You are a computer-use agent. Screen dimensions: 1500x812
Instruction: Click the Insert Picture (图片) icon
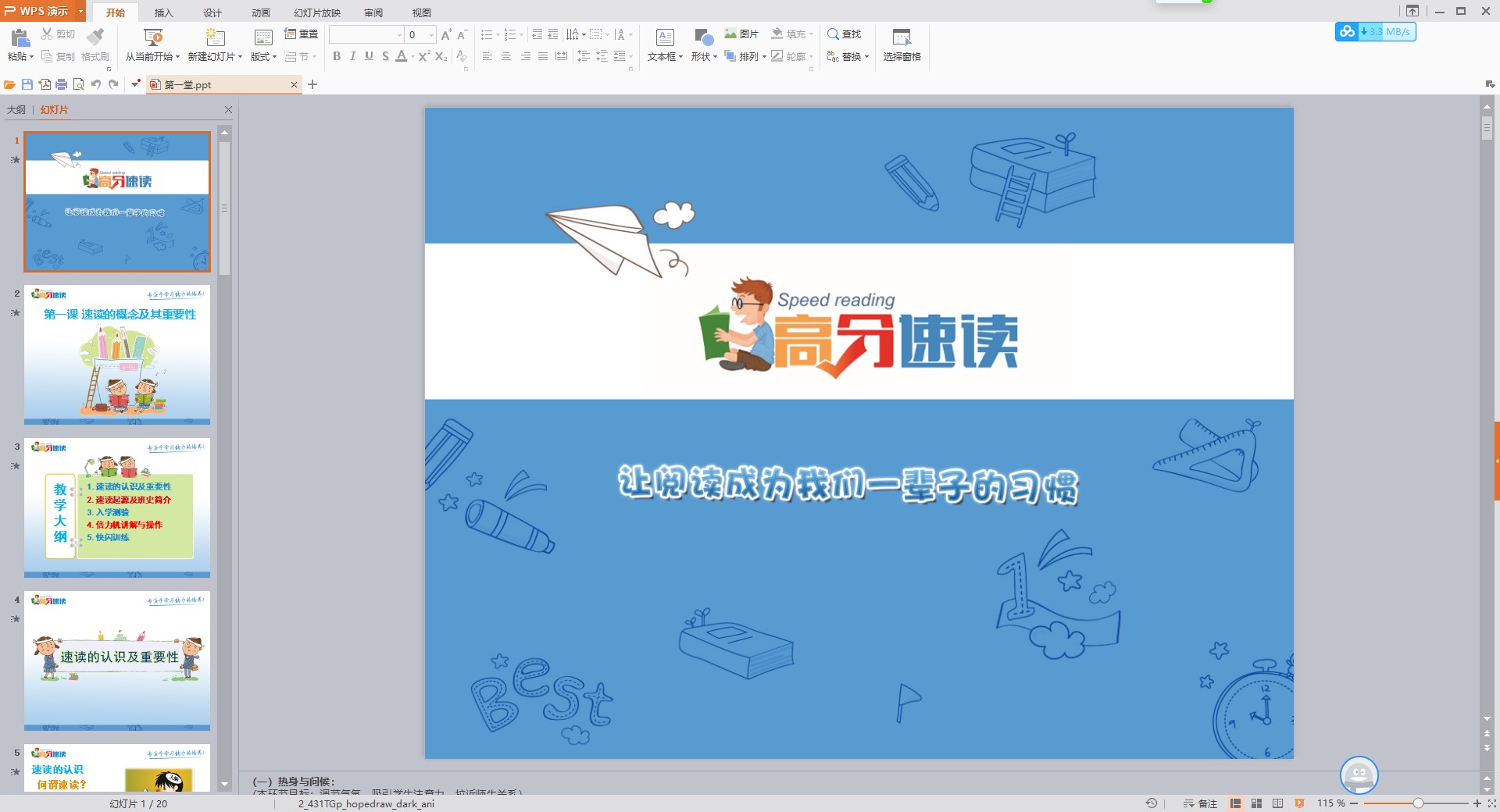click(x=730, y=34)
